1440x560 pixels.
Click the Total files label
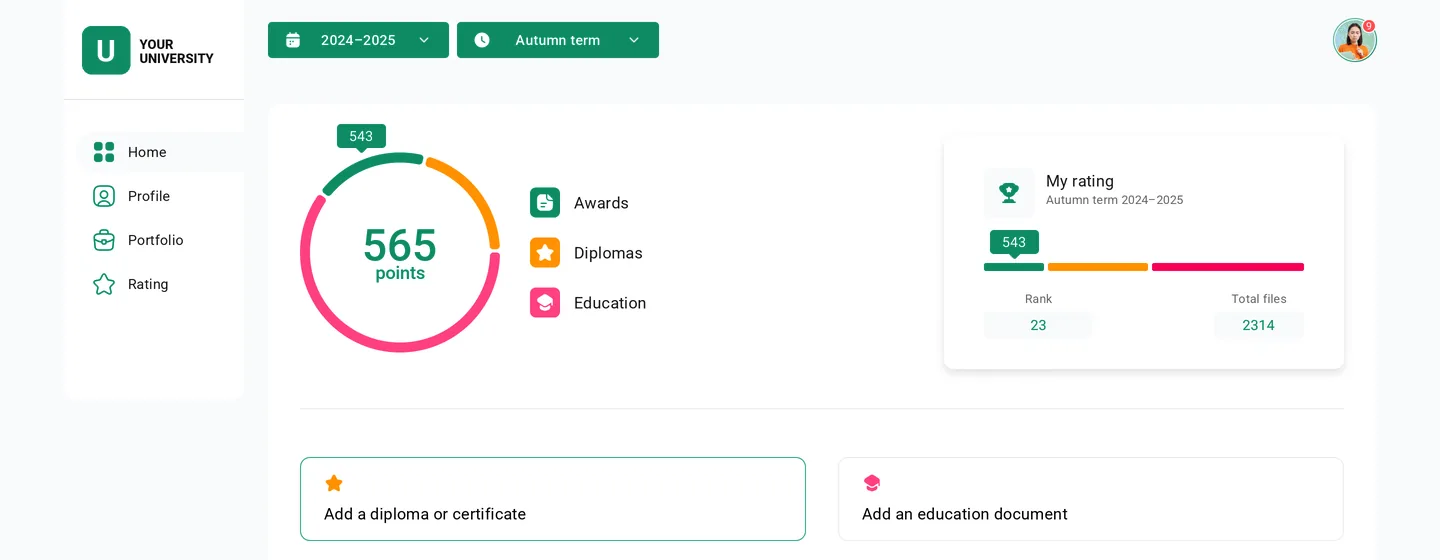pyautogui.click(x=1259, y=299)
